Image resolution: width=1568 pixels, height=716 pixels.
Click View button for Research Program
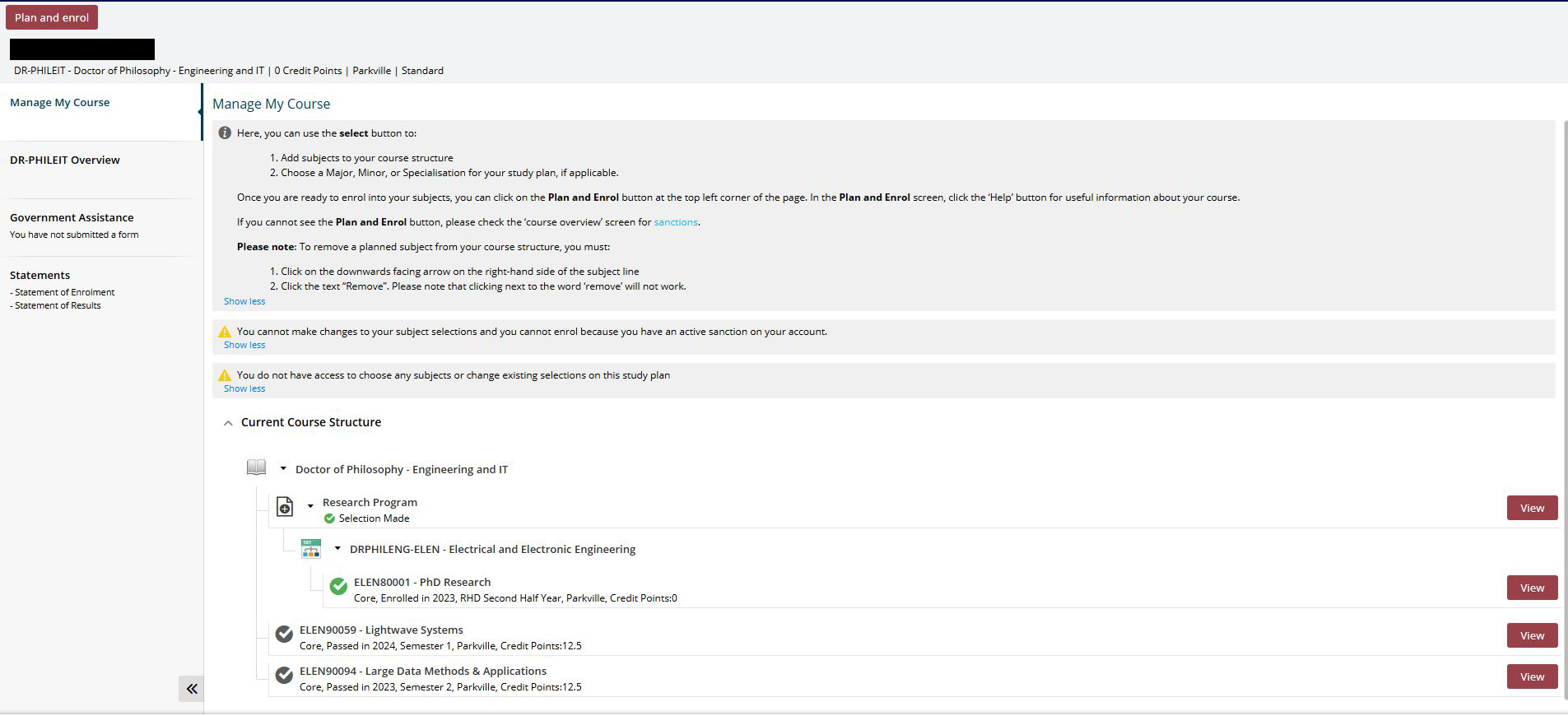click(x=1532, y=508)
